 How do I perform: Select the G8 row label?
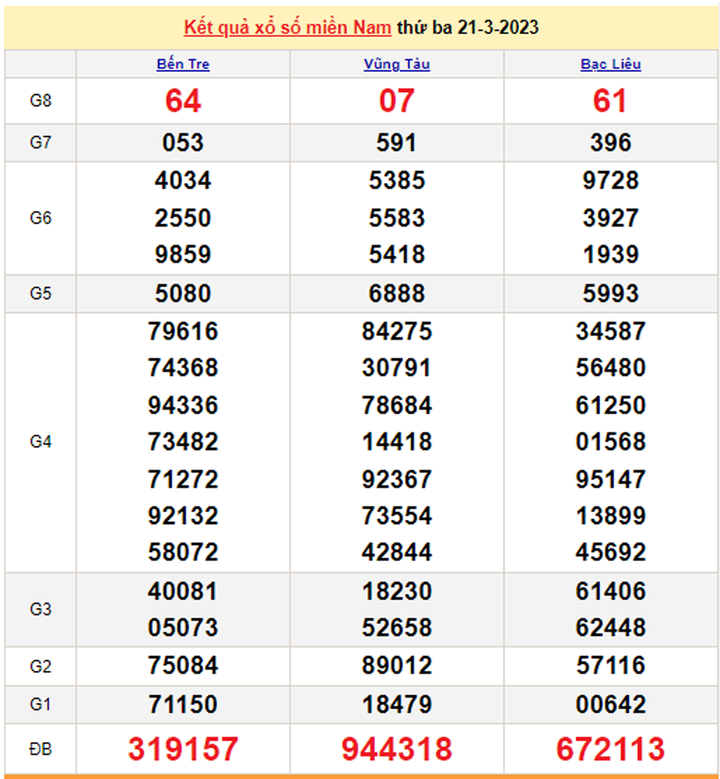40,101
